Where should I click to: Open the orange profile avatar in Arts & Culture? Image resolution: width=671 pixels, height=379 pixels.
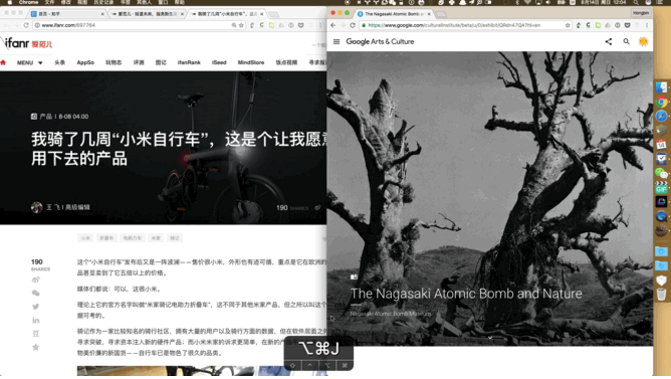(x=643, y=41)
